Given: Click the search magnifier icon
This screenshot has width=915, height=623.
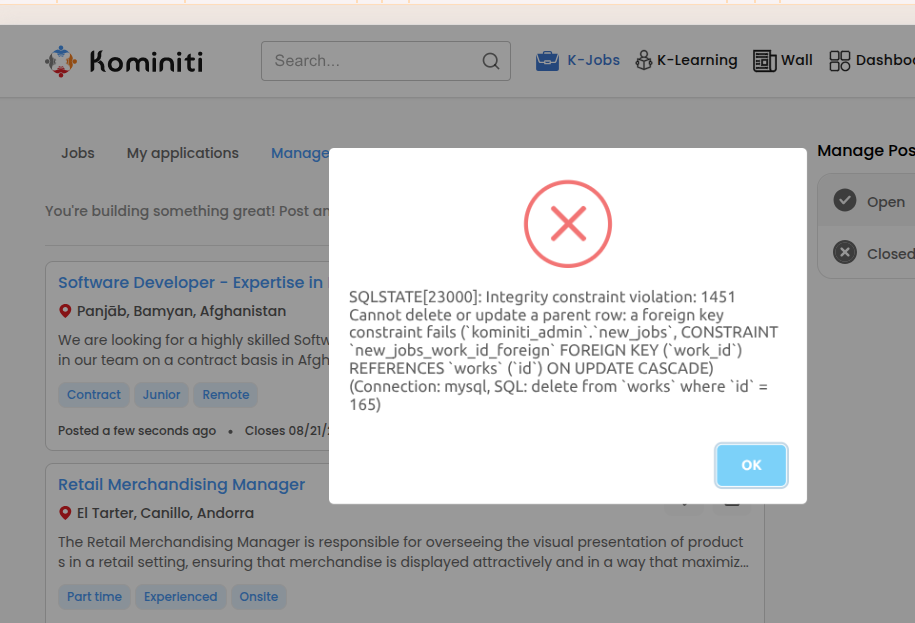Looking at the screenshot, I should coord(491,61).
